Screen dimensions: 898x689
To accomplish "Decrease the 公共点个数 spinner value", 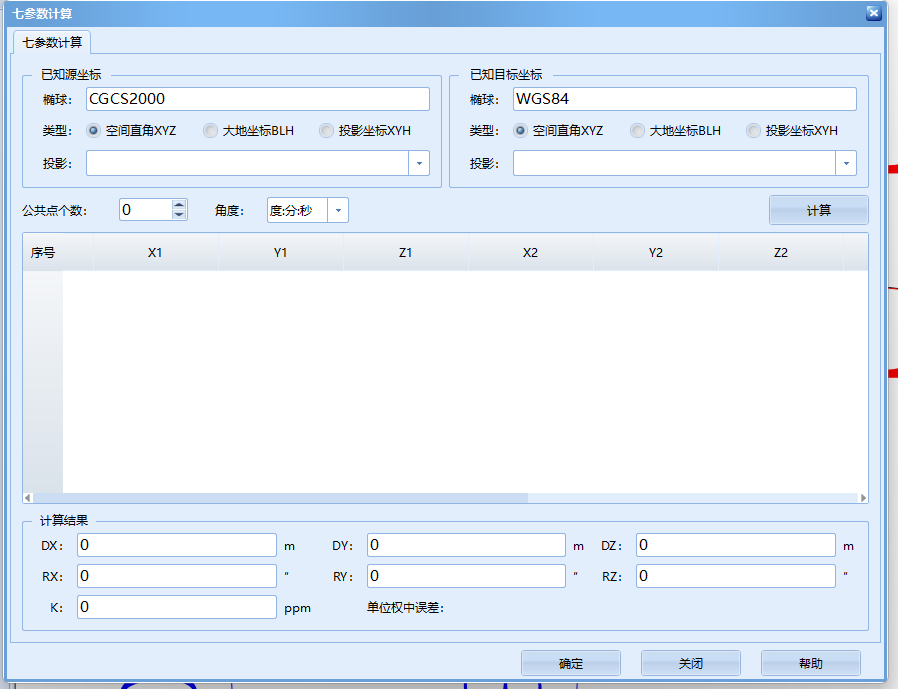I will point(179,214).
